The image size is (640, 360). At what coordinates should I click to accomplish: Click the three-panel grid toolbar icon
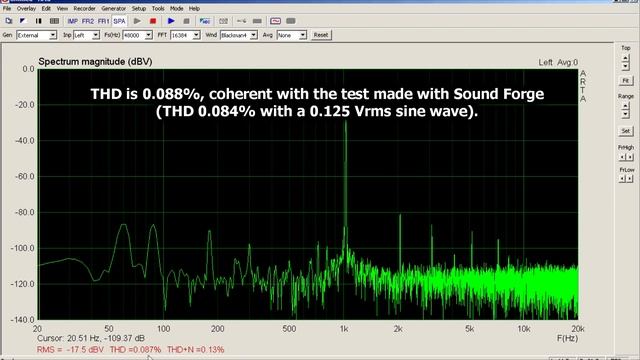[54, 21]
